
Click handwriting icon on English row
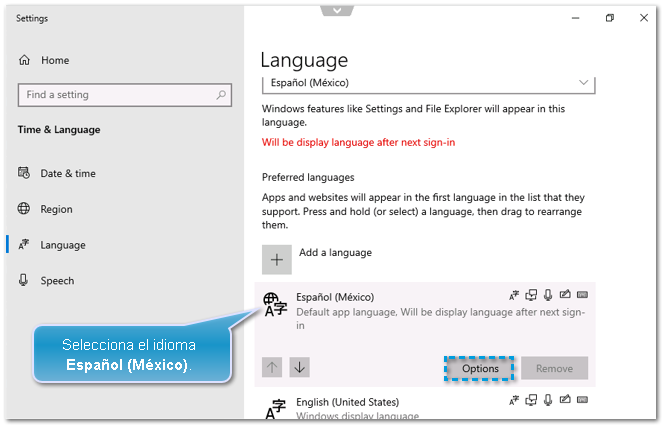click(x=565, y=399)
